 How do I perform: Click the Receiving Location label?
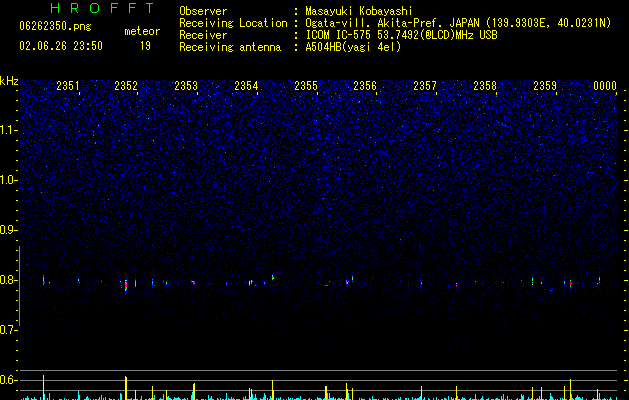[233, 23]
